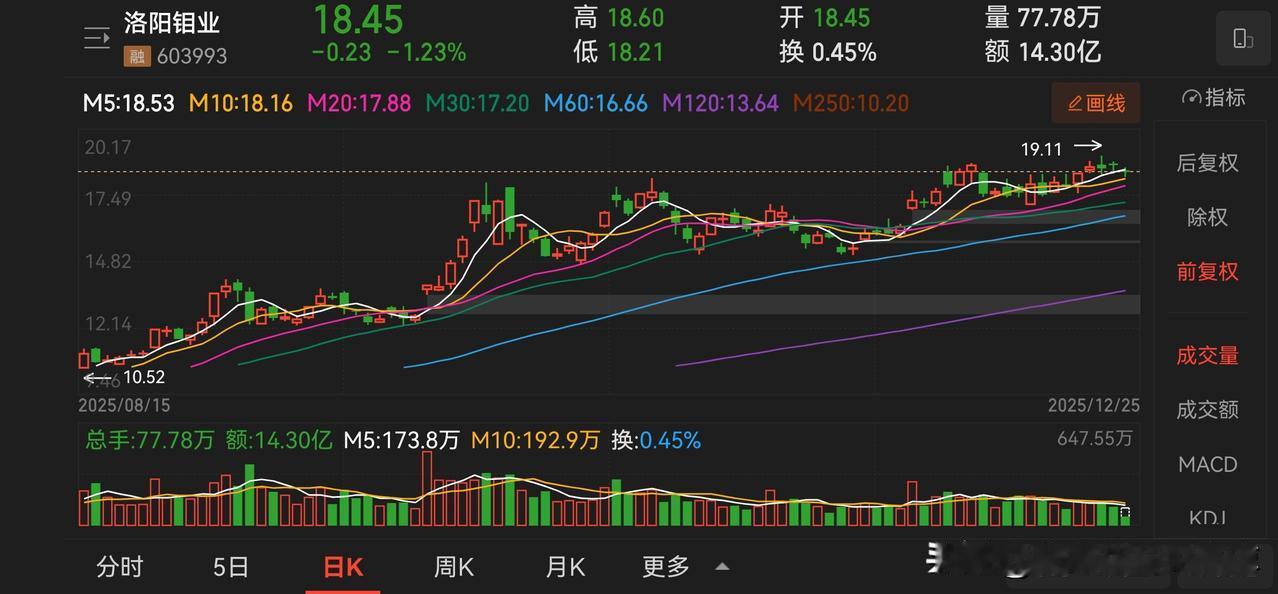Select the 日K daily candlestick tab
Screen dimensions: 1278x594
(x=343, y=567)
